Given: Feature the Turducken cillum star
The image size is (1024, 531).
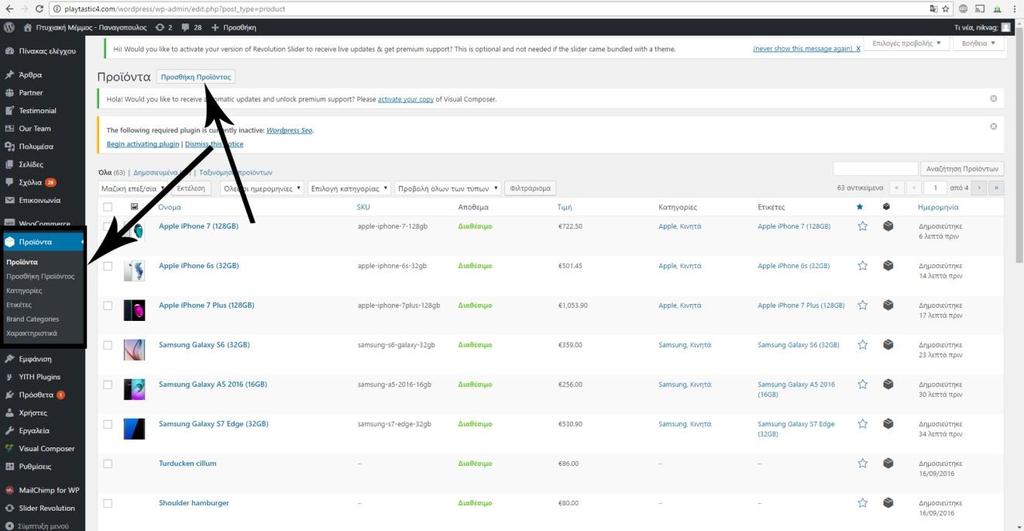Looking at the screenshot, I should (862, 463).
